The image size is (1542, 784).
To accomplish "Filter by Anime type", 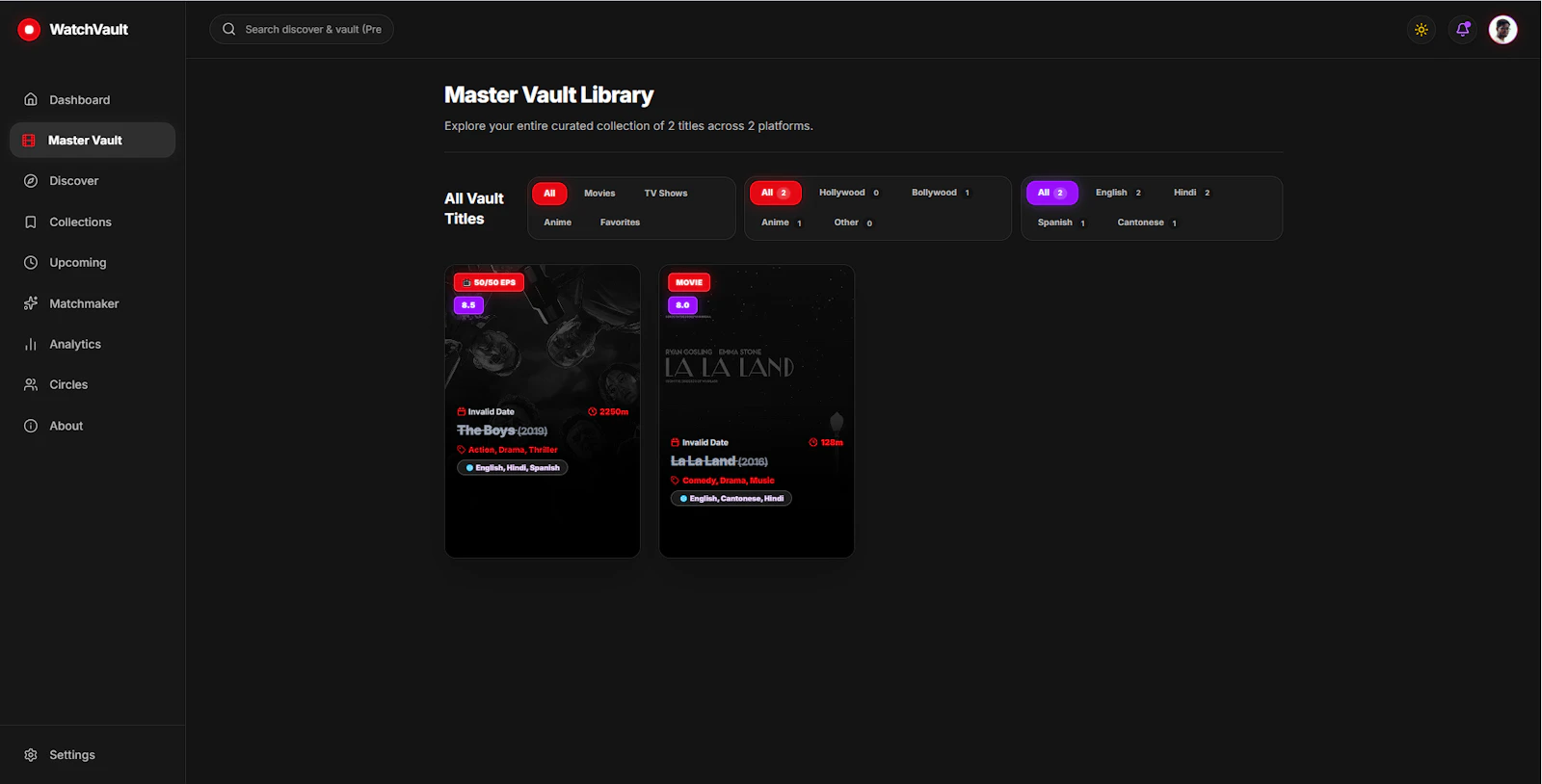I will 557,222.
